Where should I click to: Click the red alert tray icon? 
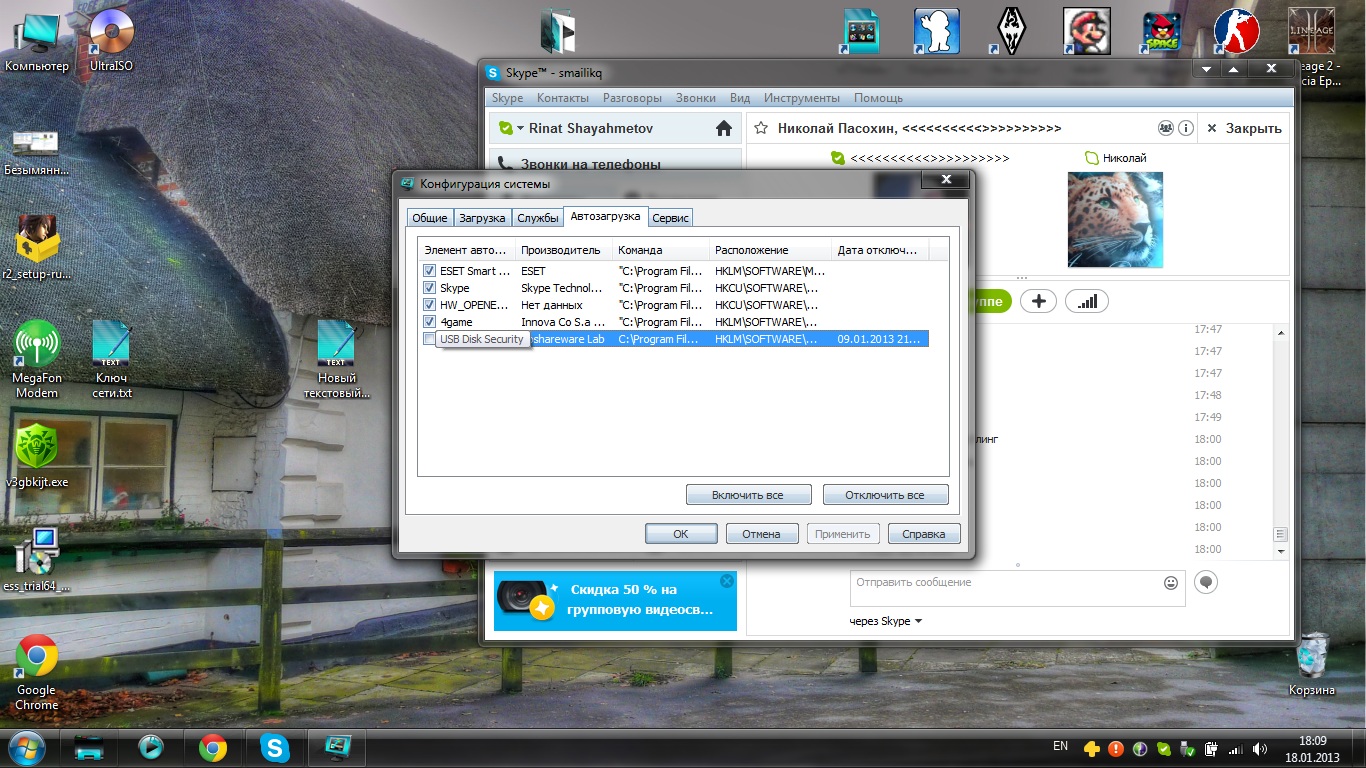(1115, 748)
